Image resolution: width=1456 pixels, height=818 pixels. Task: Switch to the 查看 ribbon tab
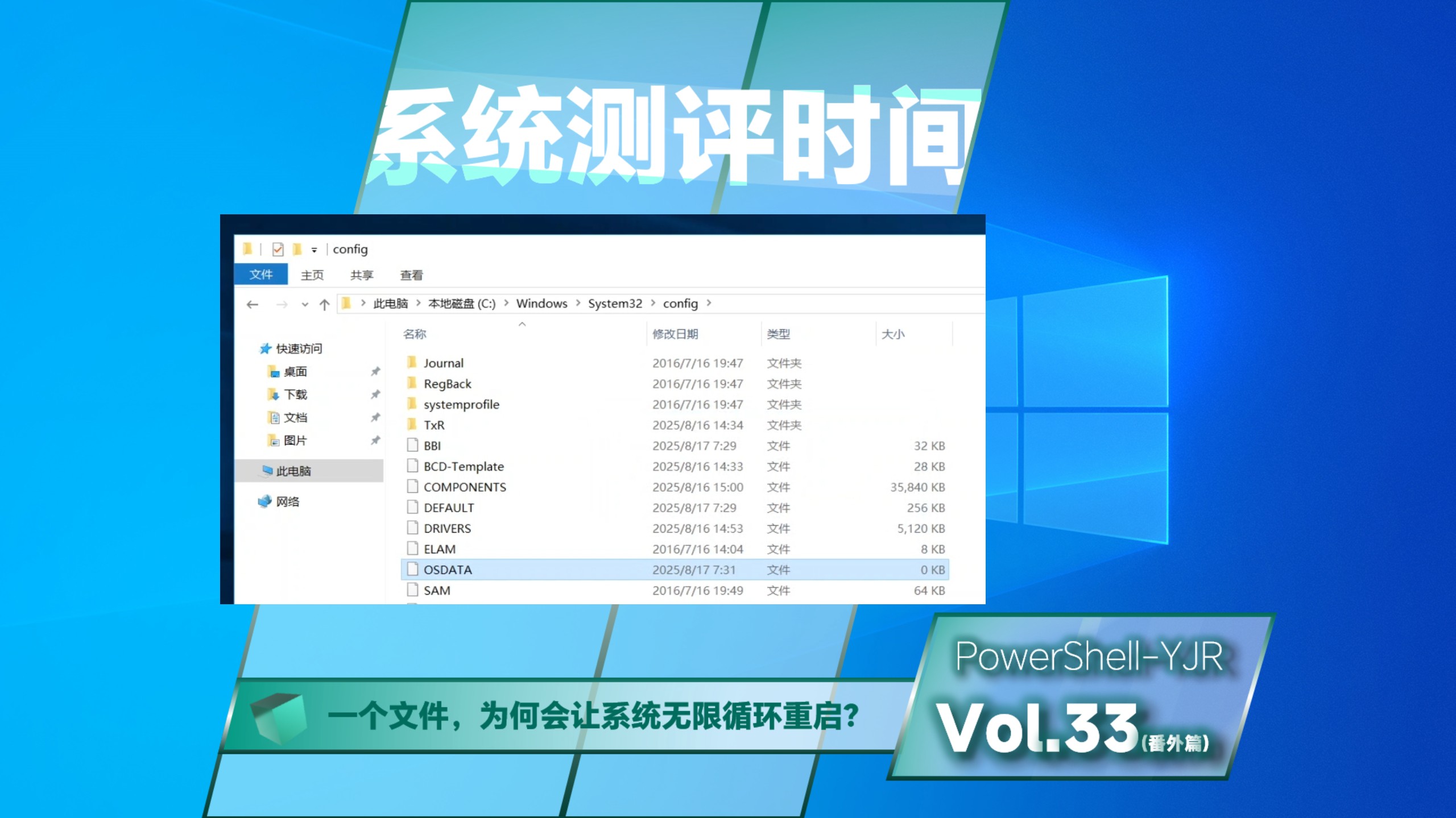411,275
